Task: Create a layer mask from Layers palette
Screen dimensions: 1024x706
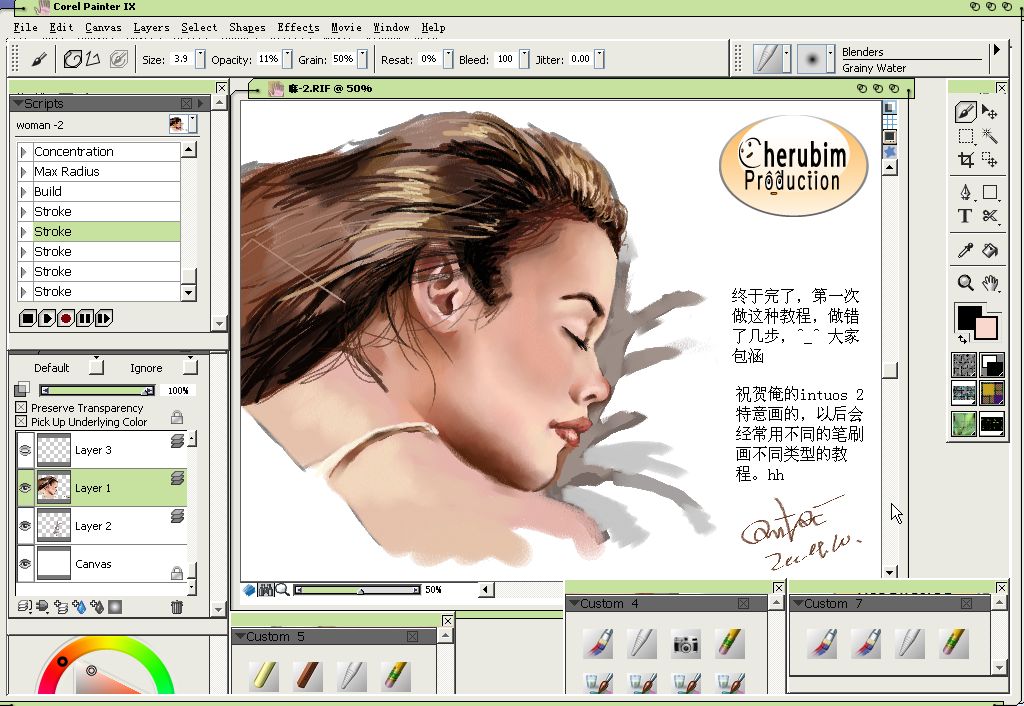Action: tap(115, 607)
